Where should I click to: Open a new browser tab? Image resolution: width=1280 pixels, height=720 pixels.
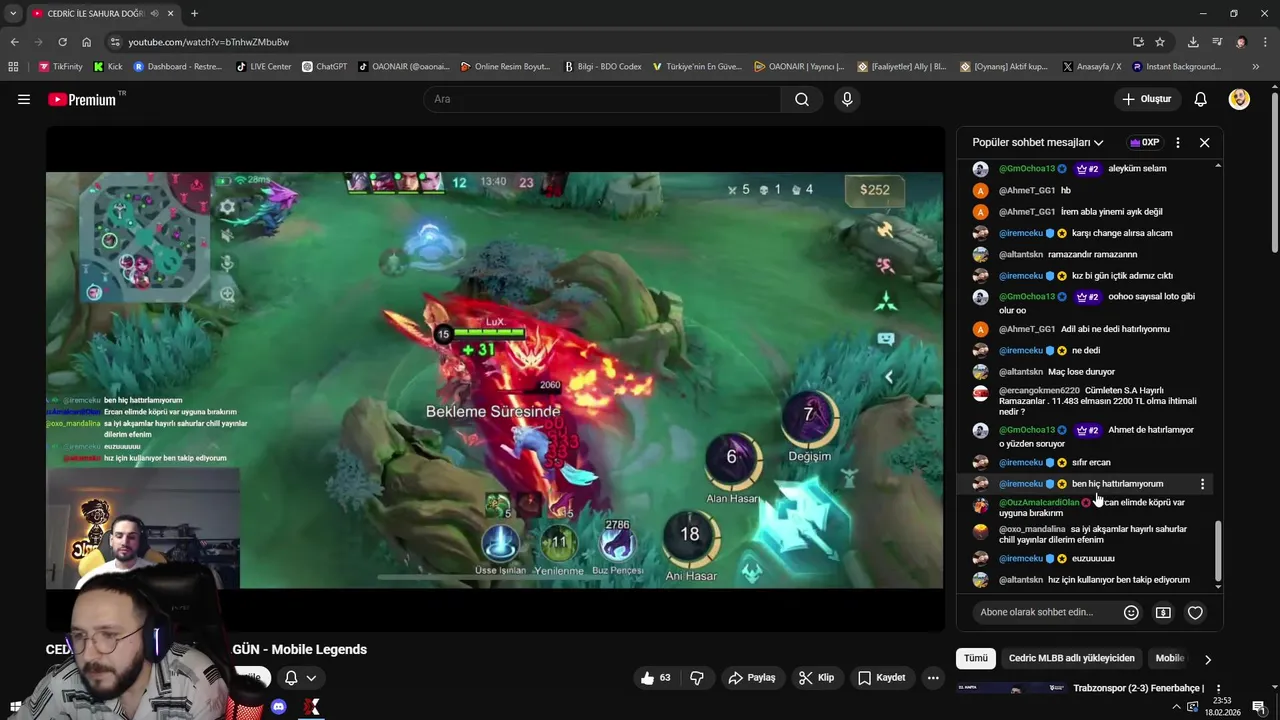[194, 14]
